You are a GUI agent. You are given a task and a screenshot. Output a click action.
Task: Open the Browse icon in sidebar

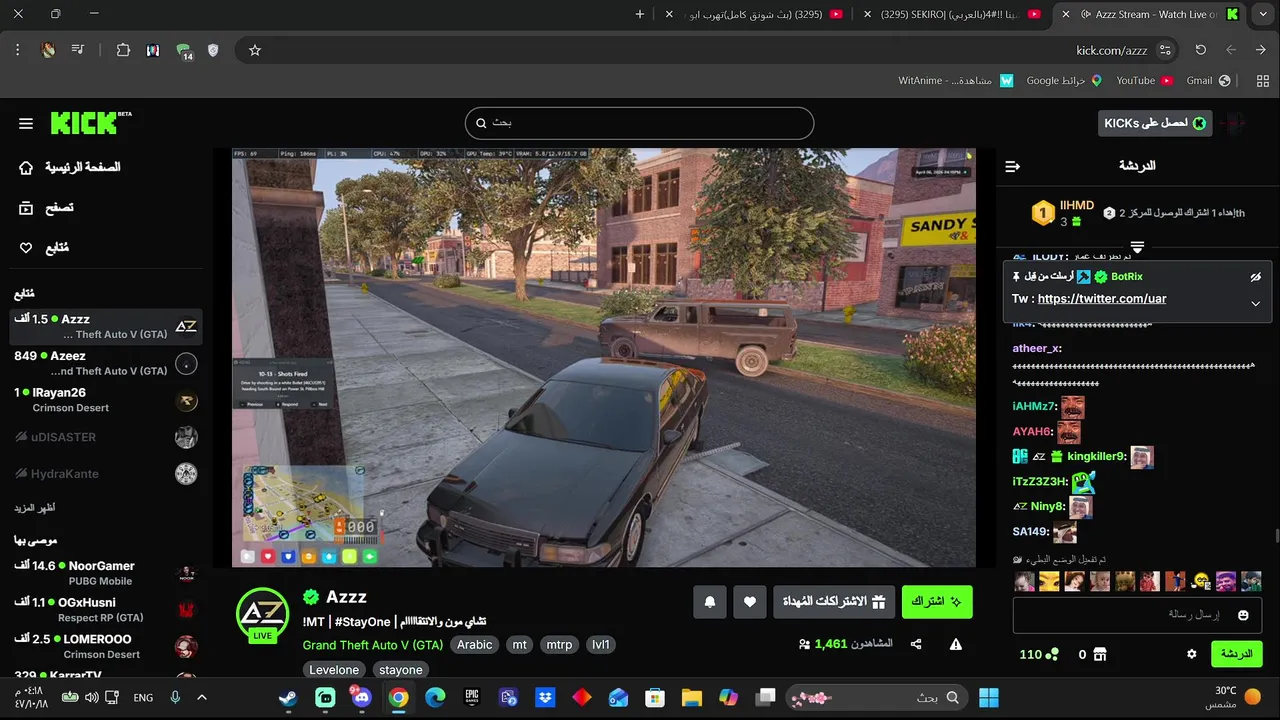coord(26,208)
